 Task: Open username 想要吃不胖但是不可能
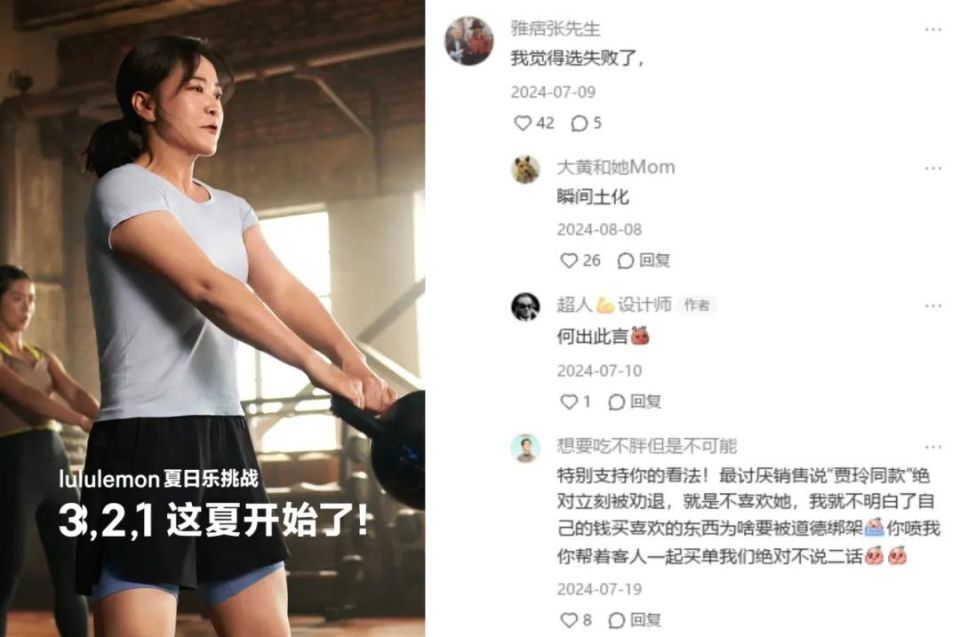[x=647, y=445]
